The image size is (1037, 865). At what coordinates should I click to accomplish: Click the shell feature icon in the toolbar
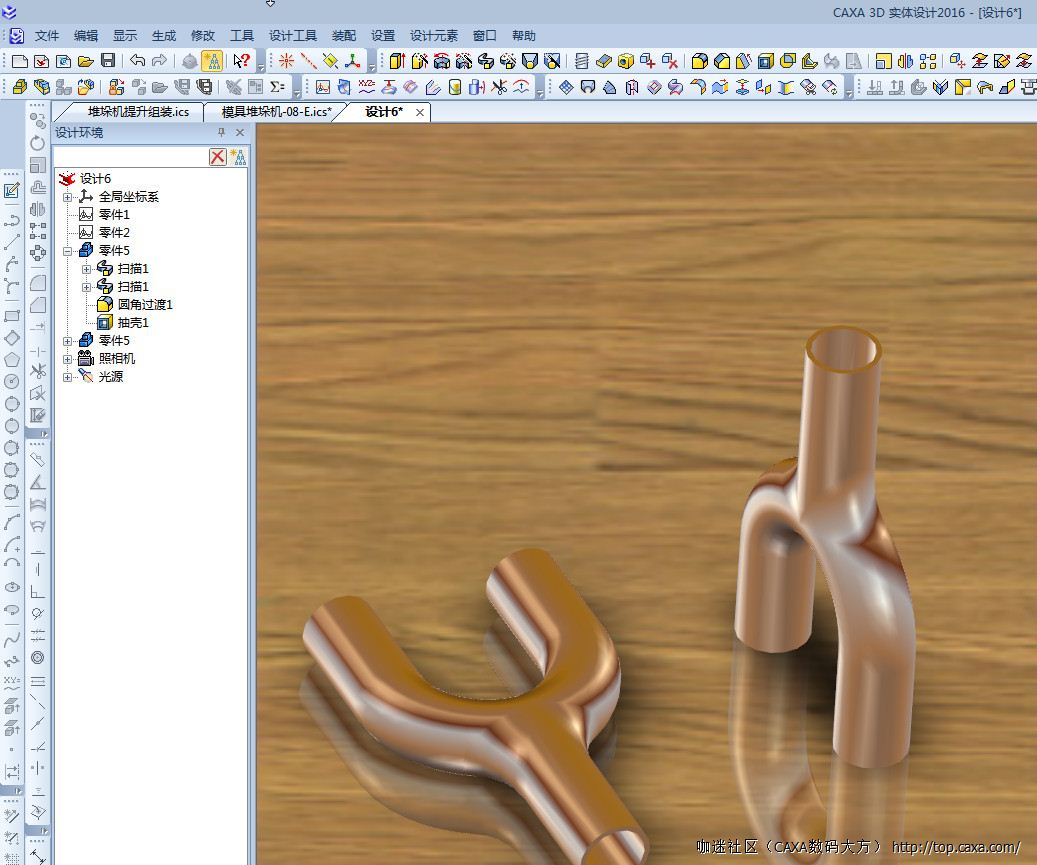(x=766, y=62)
